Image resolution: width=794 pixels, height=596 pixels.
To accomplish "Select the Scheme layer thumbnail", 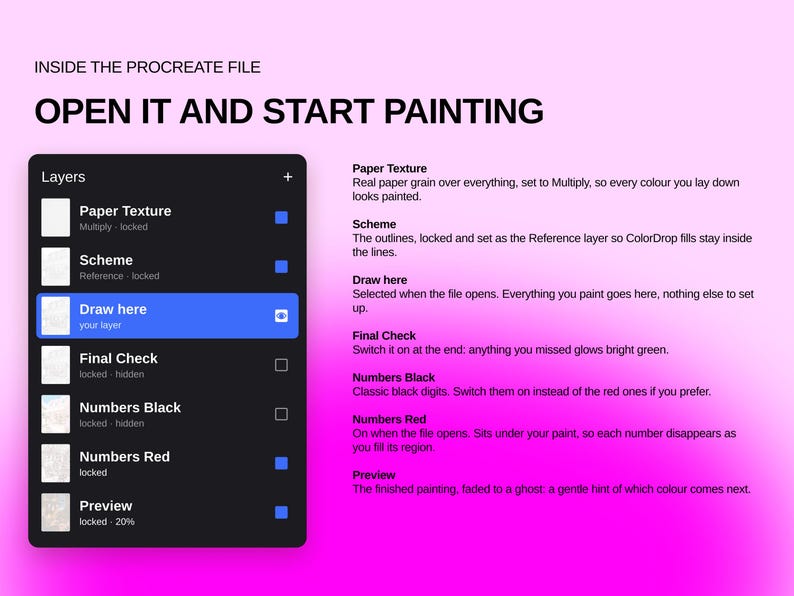I will point(56,267).
